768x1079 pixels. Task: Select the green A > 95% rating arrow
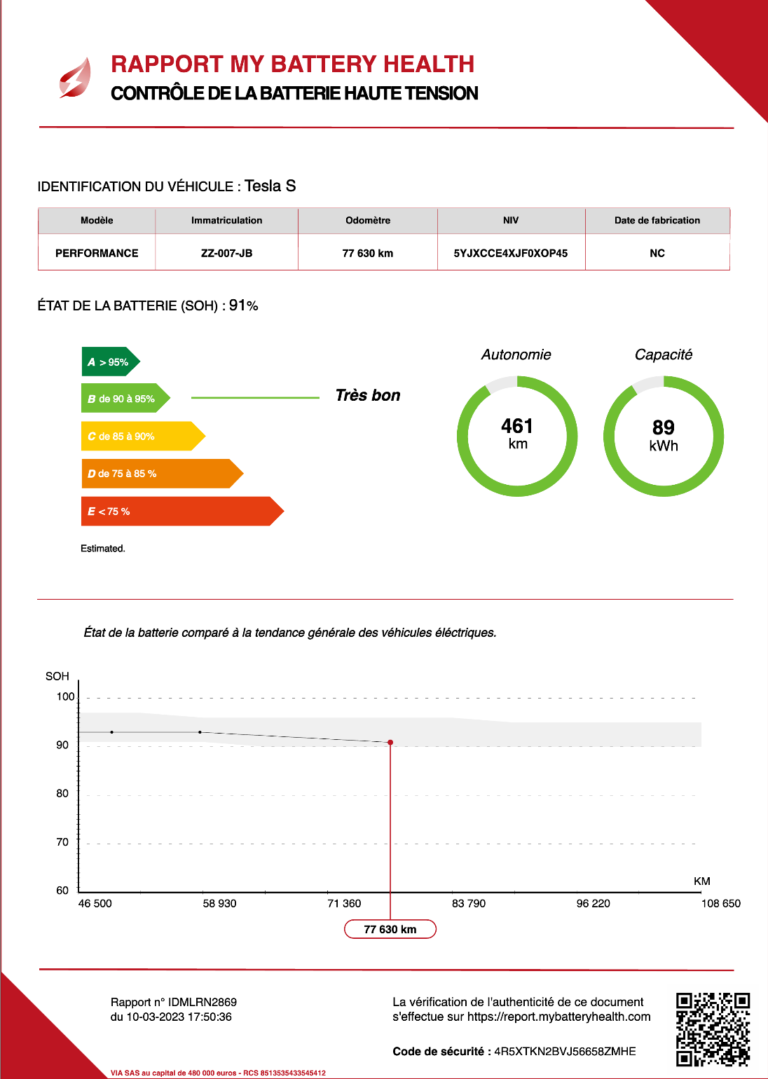click(110, 362)
